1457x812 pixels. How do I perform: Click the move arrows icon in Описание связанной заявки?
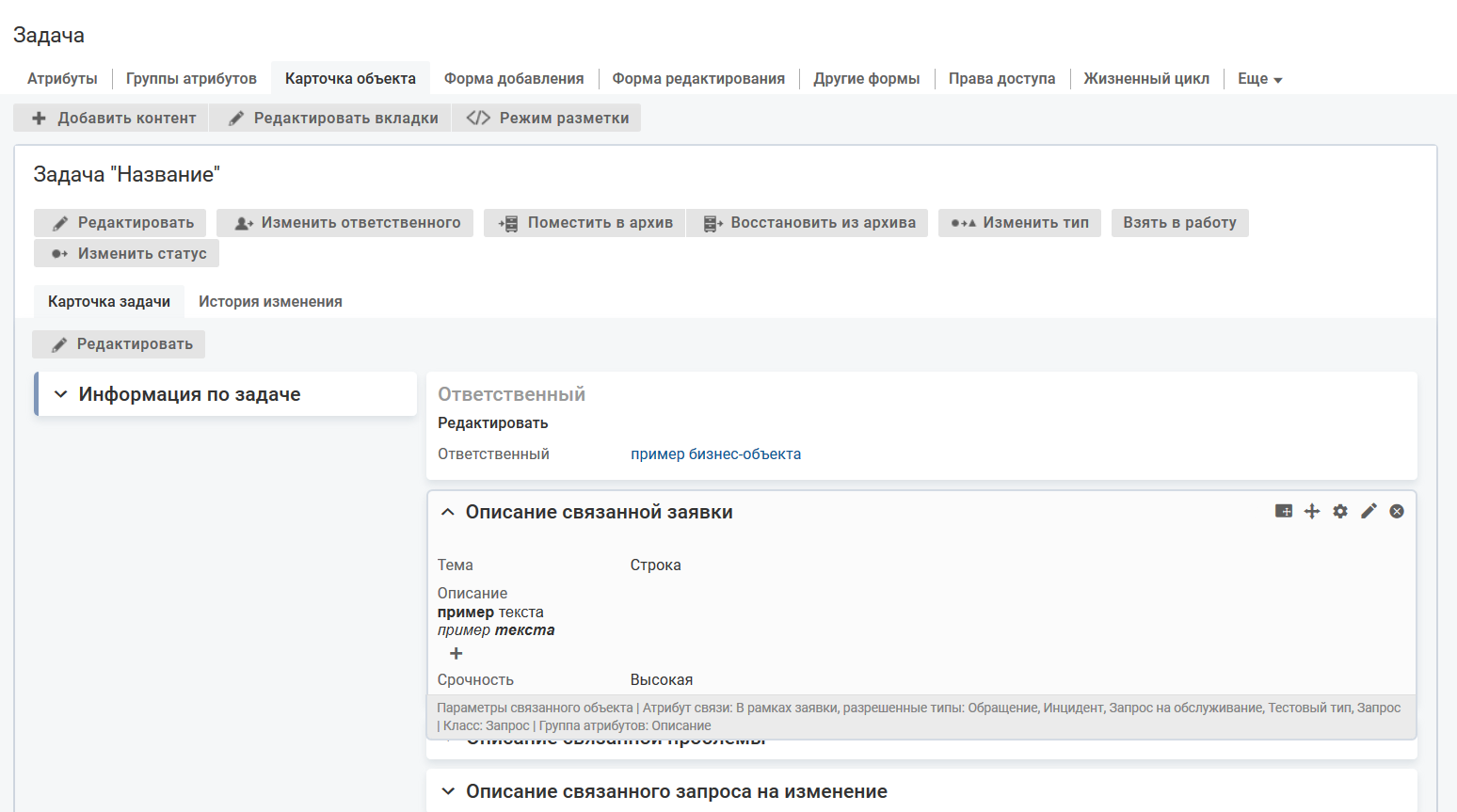pyautogui.click(x=1312, y=511)
